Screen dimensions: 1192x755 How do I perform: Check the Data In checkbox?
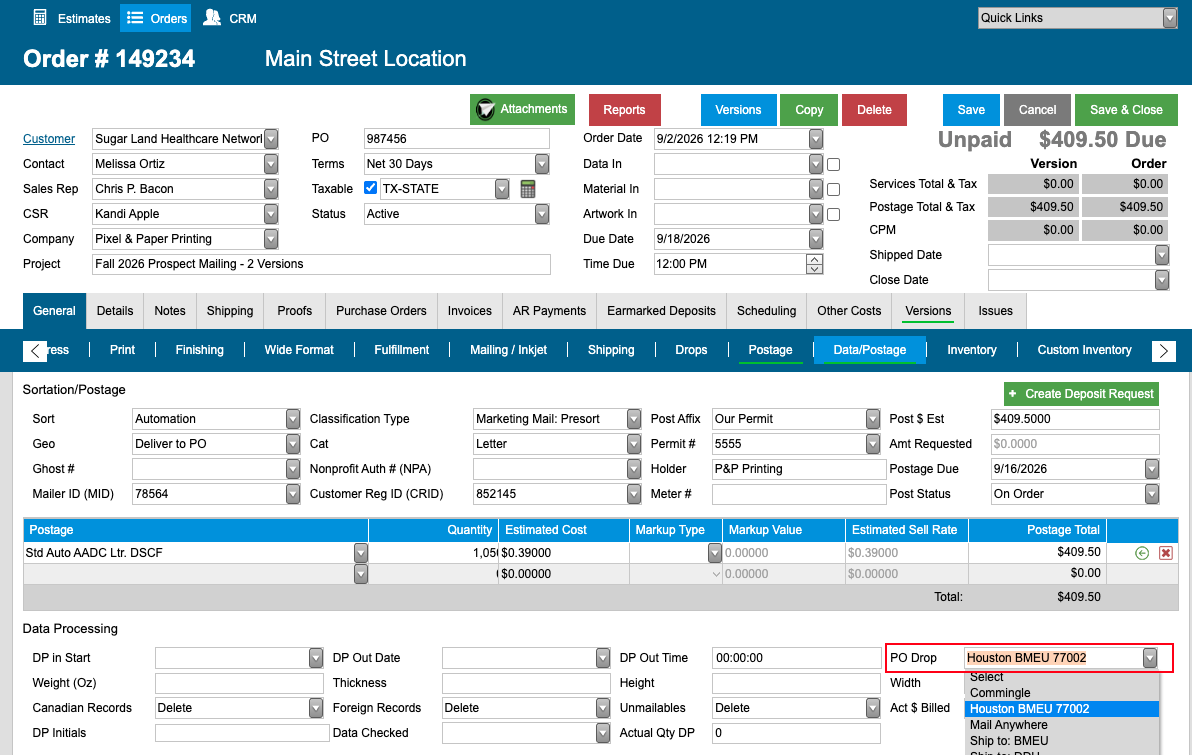(833, 164)
